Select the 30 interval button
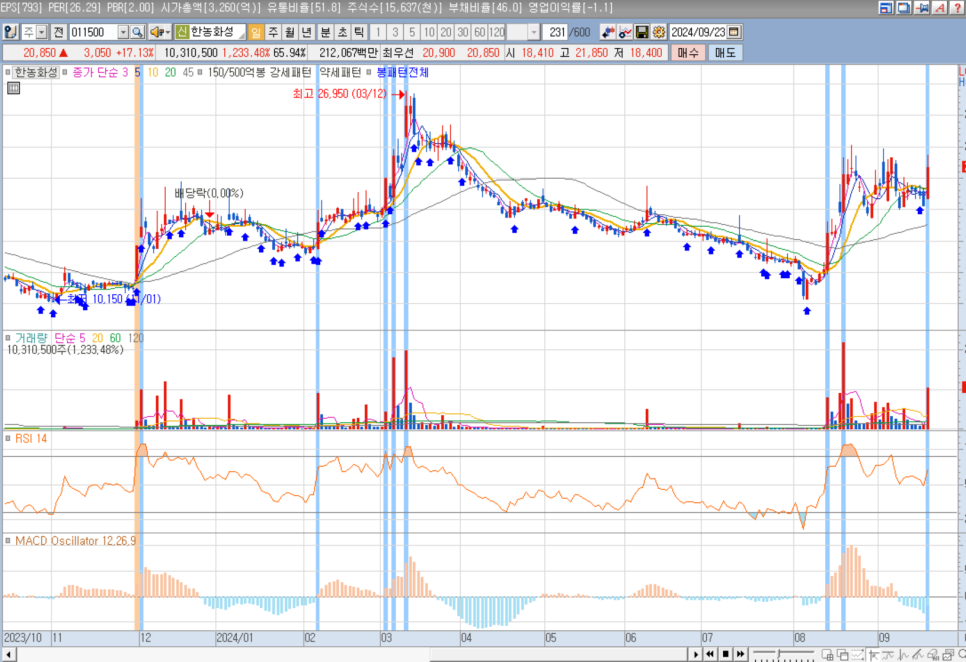 pyautogui.click(x=463, y=32)
